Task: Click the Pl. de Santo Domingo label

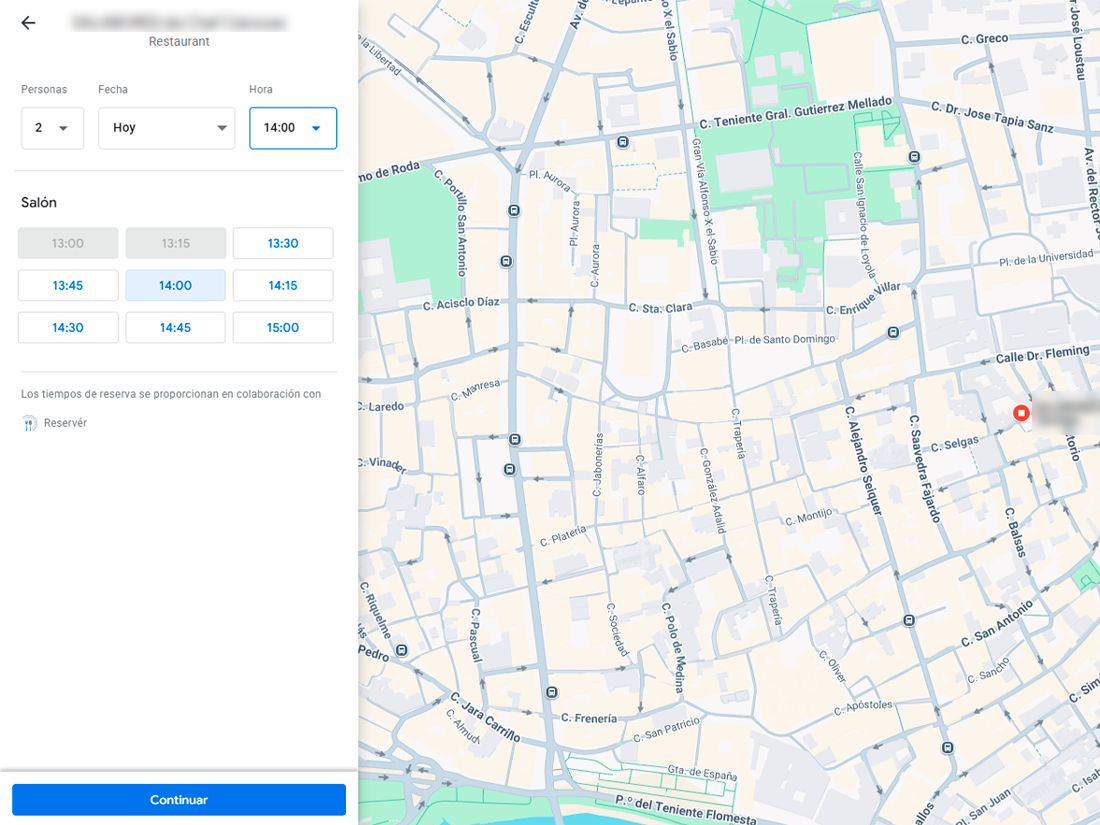Action: click(x=784, y=340)
